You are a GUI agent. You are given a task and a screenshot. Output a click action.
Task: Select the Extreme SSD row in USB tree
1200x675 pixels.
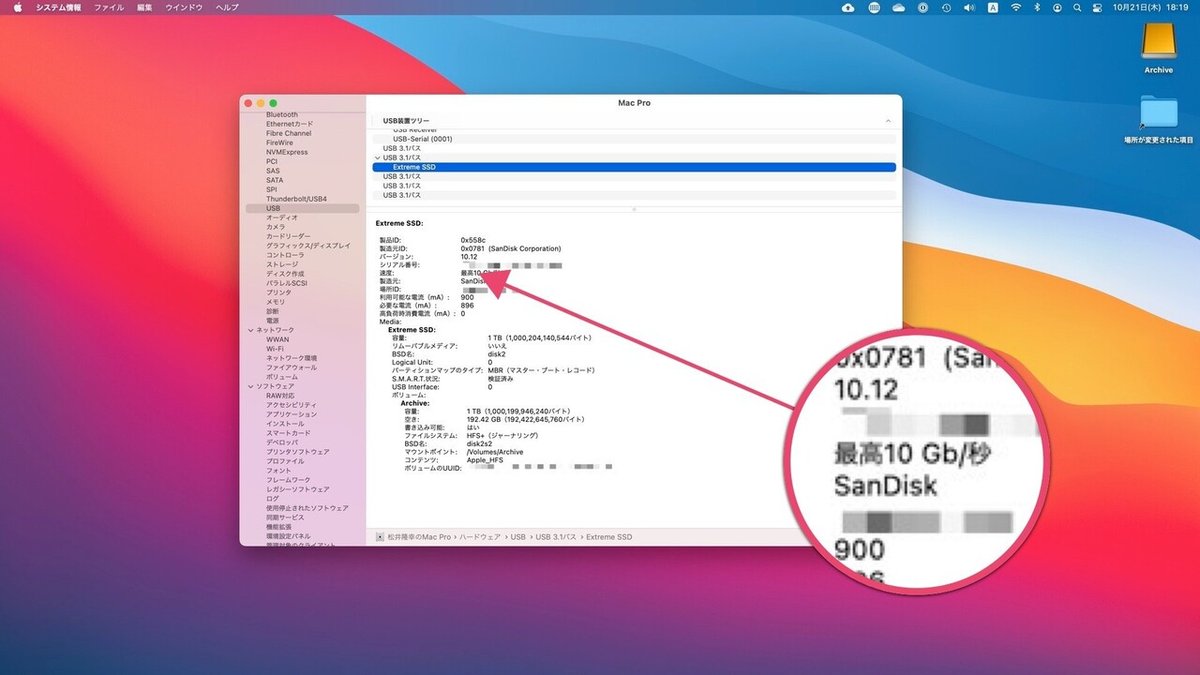634,167
